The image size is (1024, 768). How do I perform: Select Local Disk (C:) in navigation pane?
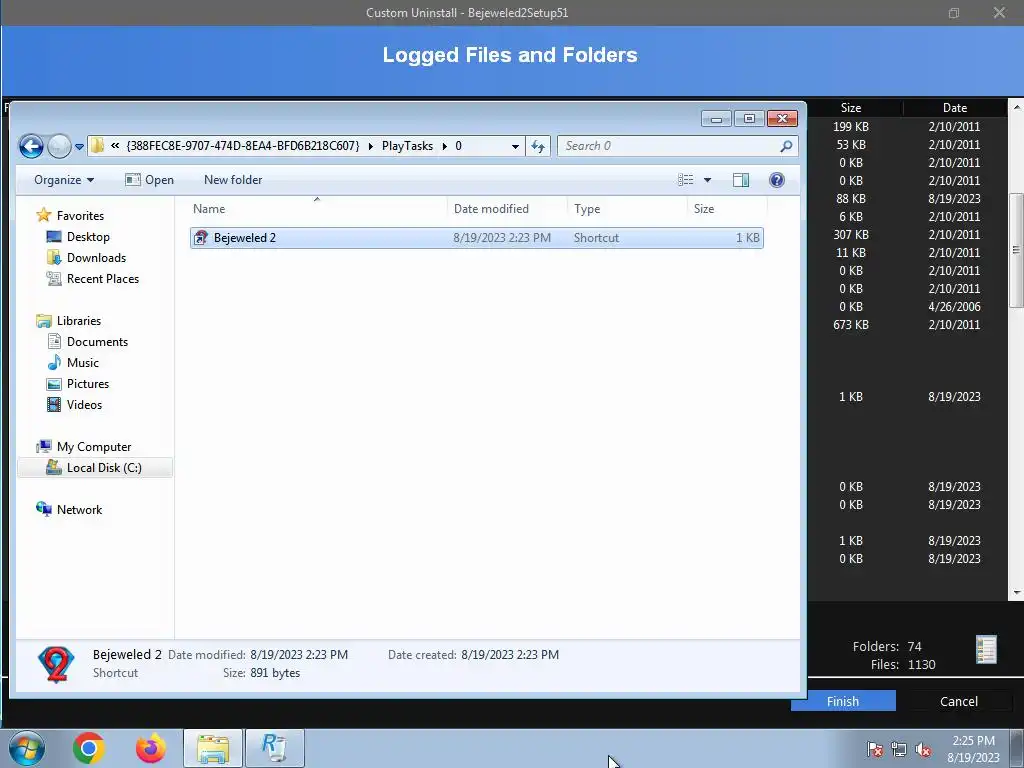[95, 468]
